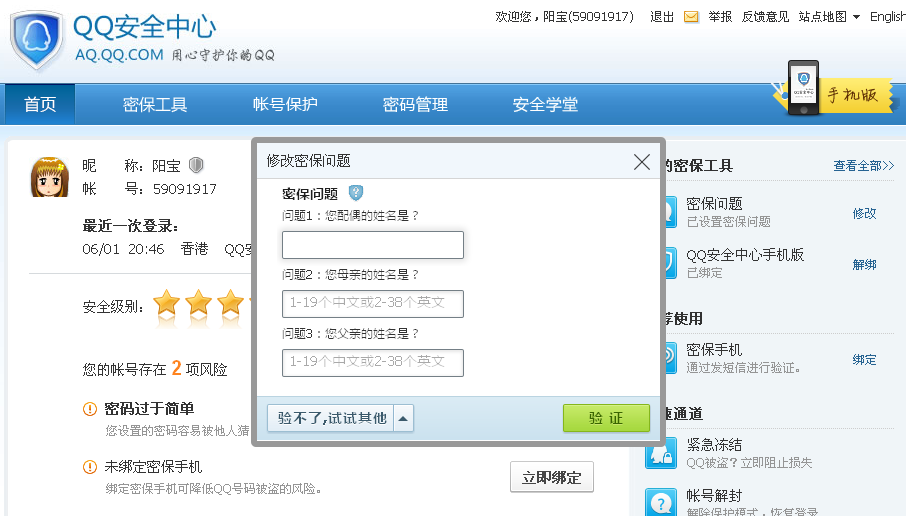Click the green 验 证 button
906x516 pixels.
[606, 418]
